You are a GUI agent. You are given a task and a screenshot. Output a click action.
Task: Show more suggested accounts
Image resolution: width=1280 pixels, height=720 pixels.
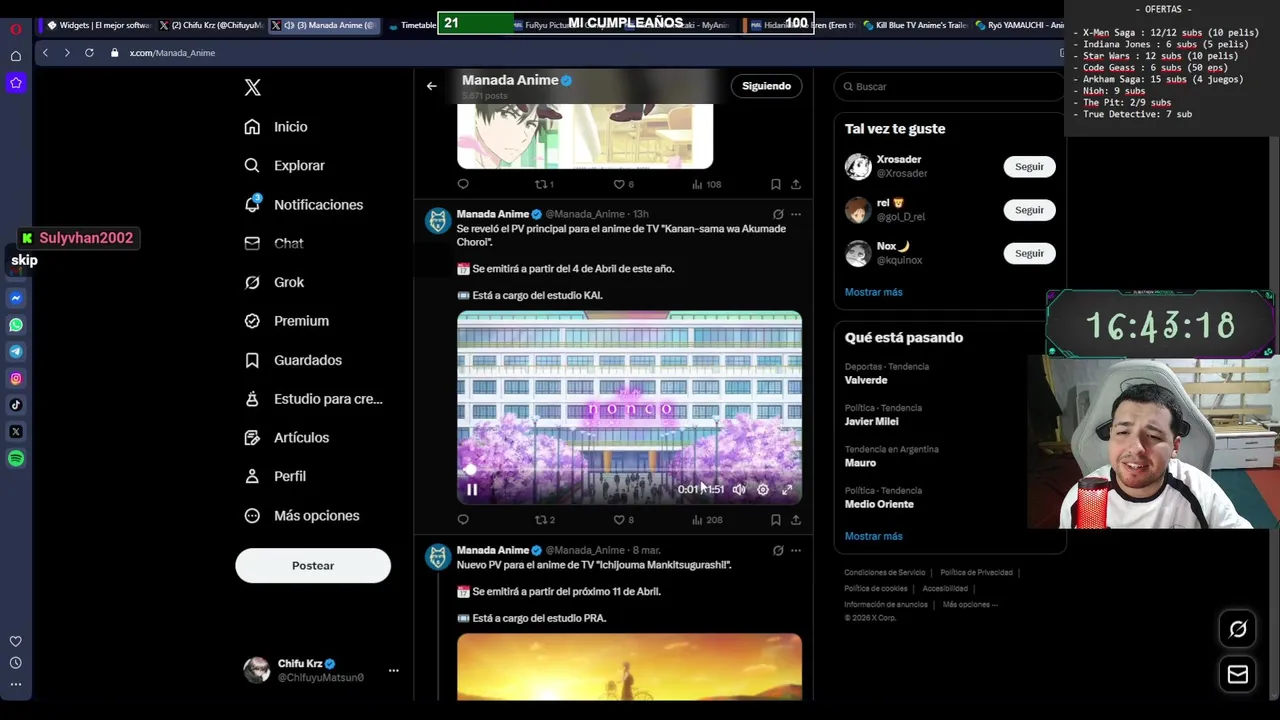pos(873,292)
